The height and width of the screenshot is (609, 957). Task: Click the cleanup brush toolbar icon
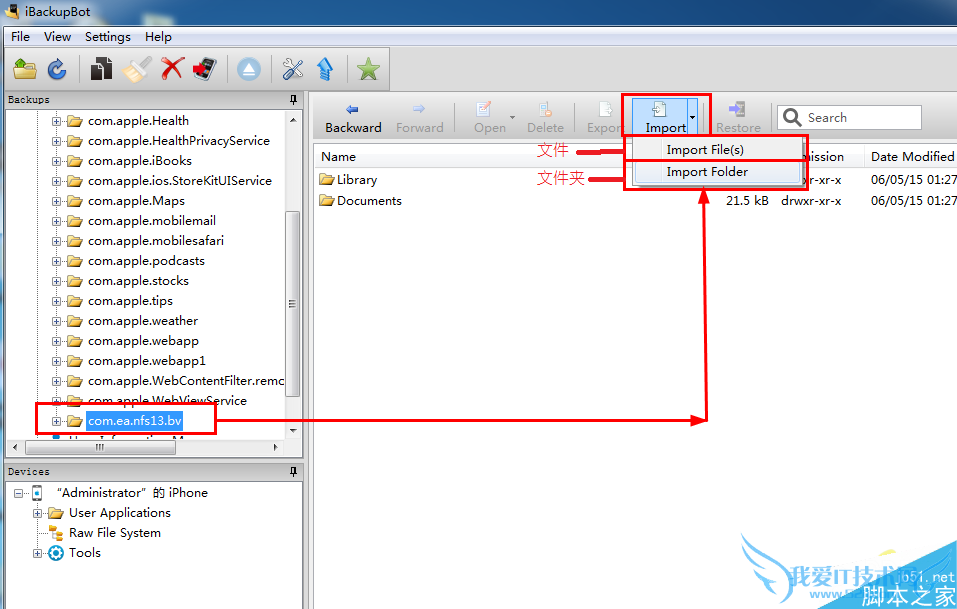[137, 69]
